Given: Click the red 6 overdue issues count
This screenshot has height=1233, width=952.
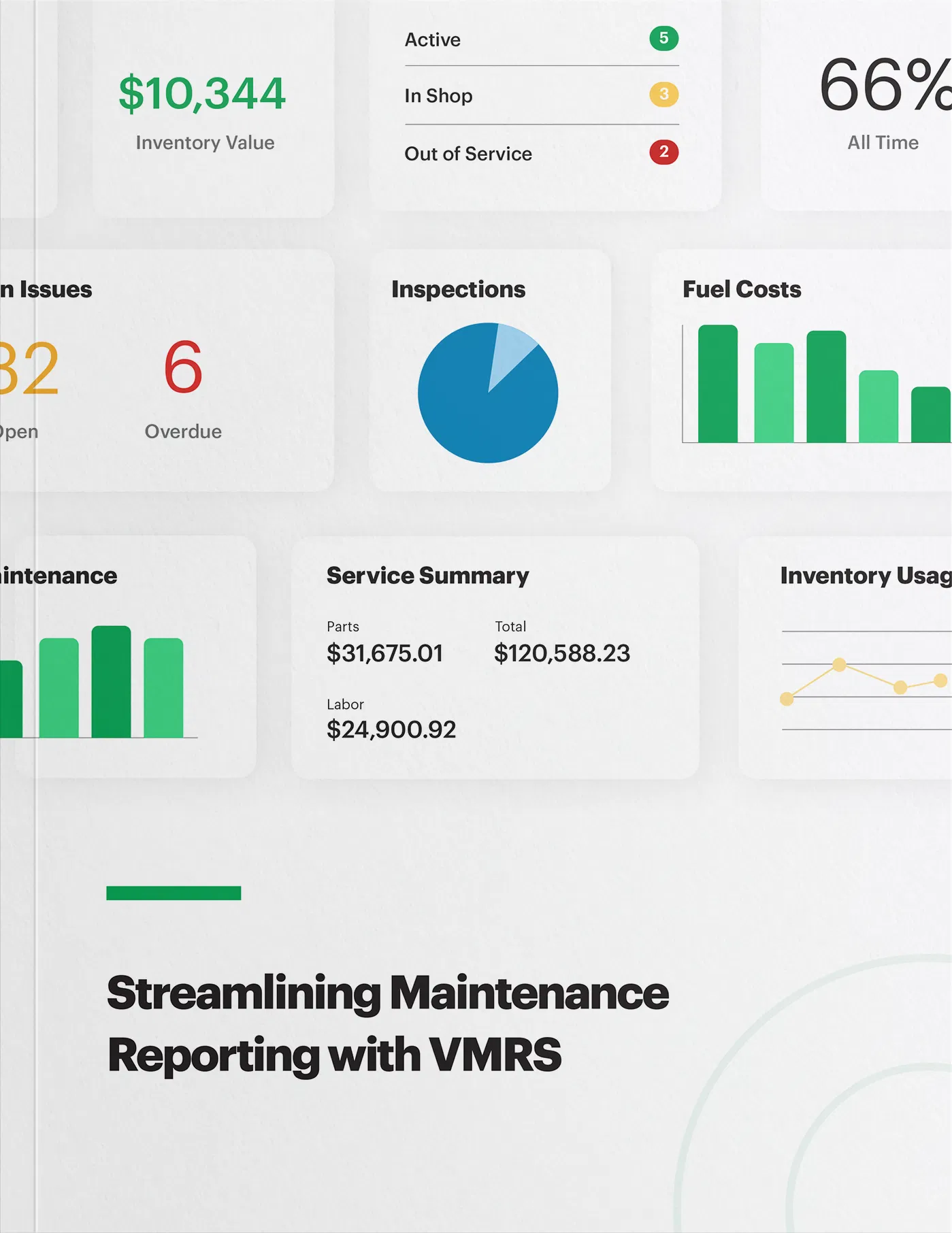Looking at the screenshot, I should [183, 367].
